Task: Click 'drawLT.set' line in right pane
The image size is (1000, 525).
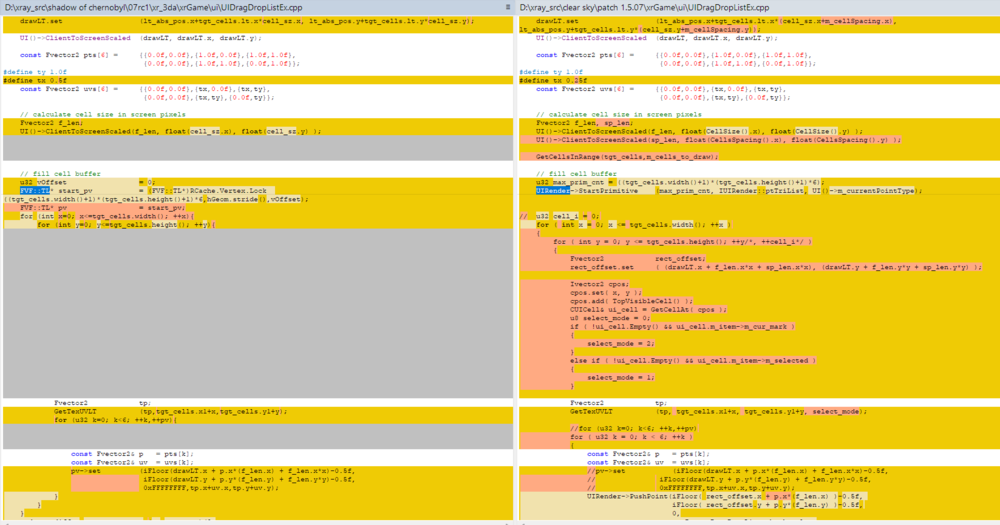Action: 760,21
